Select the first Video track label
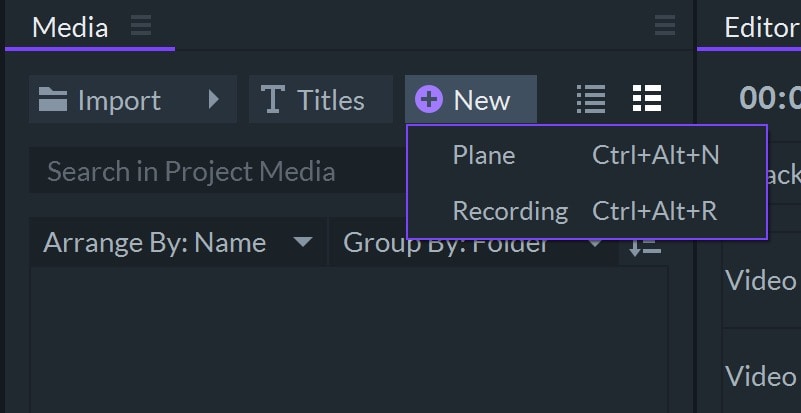 pyautogui.click(x=760, y=281)
